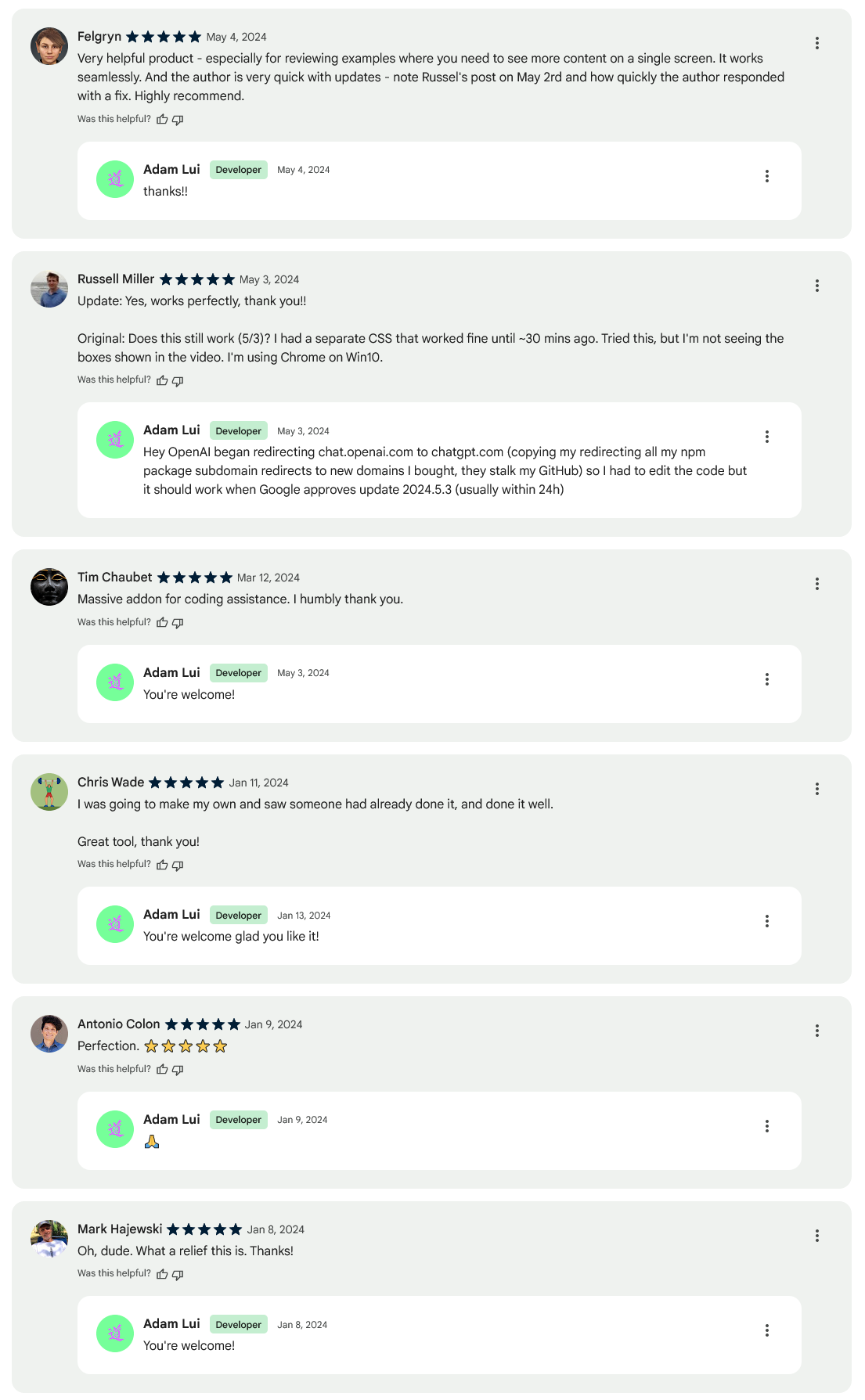Thumbs up Mark Hajewski's review
The height and width of the screenshot is (1400, 865).
(x=162, y=1274)
